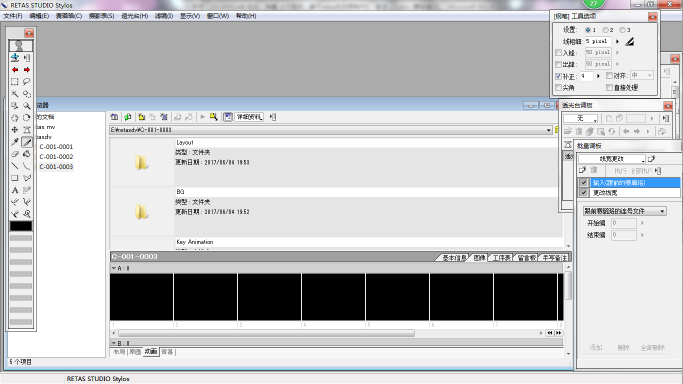Uncheck the 补正 checkbox
This screenshot has width=683, height=384.
coord(558,76)
